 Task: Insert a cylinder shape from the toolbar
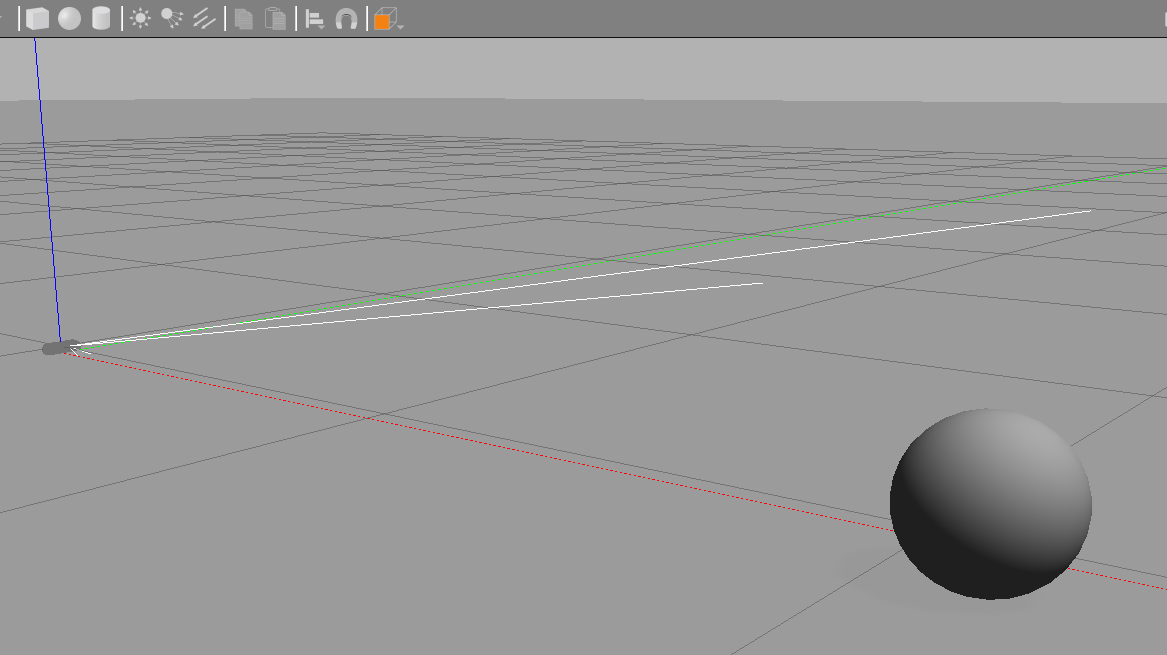[x=101, y=19]
